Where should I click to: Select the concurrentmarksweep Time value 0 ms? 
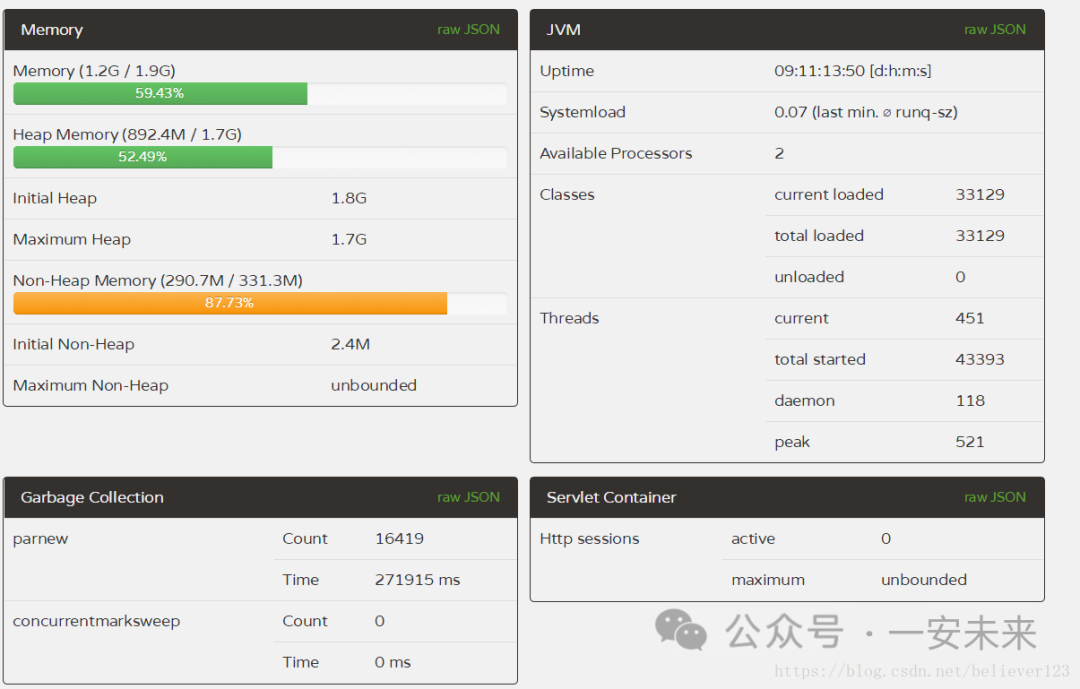393,663
